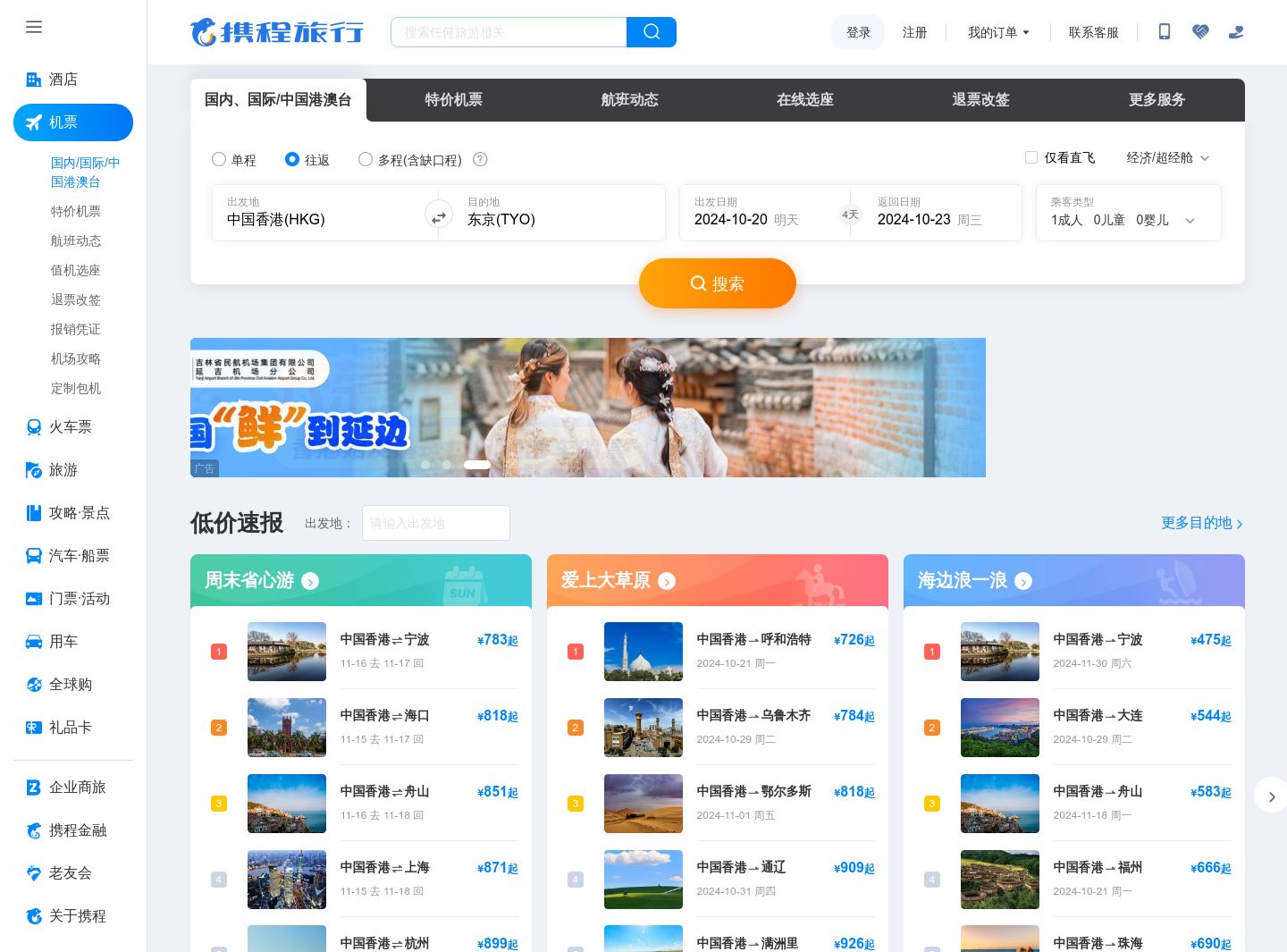
Task: Select the 机票 airplane icon in the sidebar
Action: pos(34,122)
